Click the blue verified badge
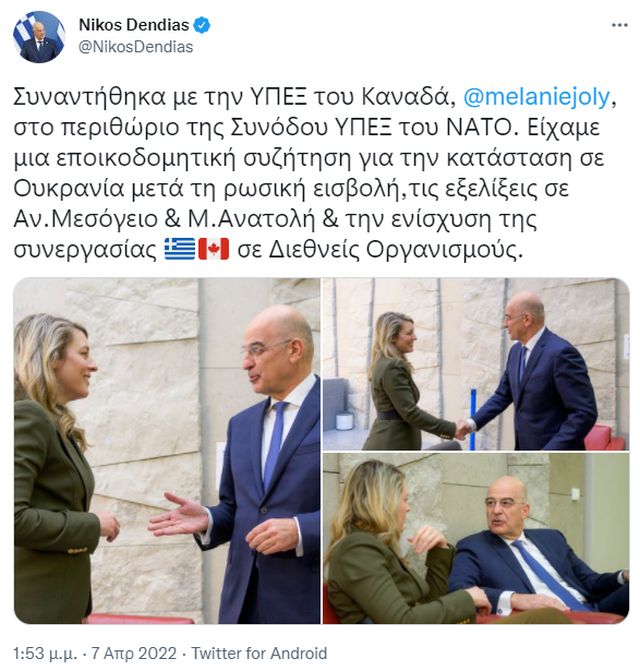This screenshot has height=671, width=640. click(201, 25)
